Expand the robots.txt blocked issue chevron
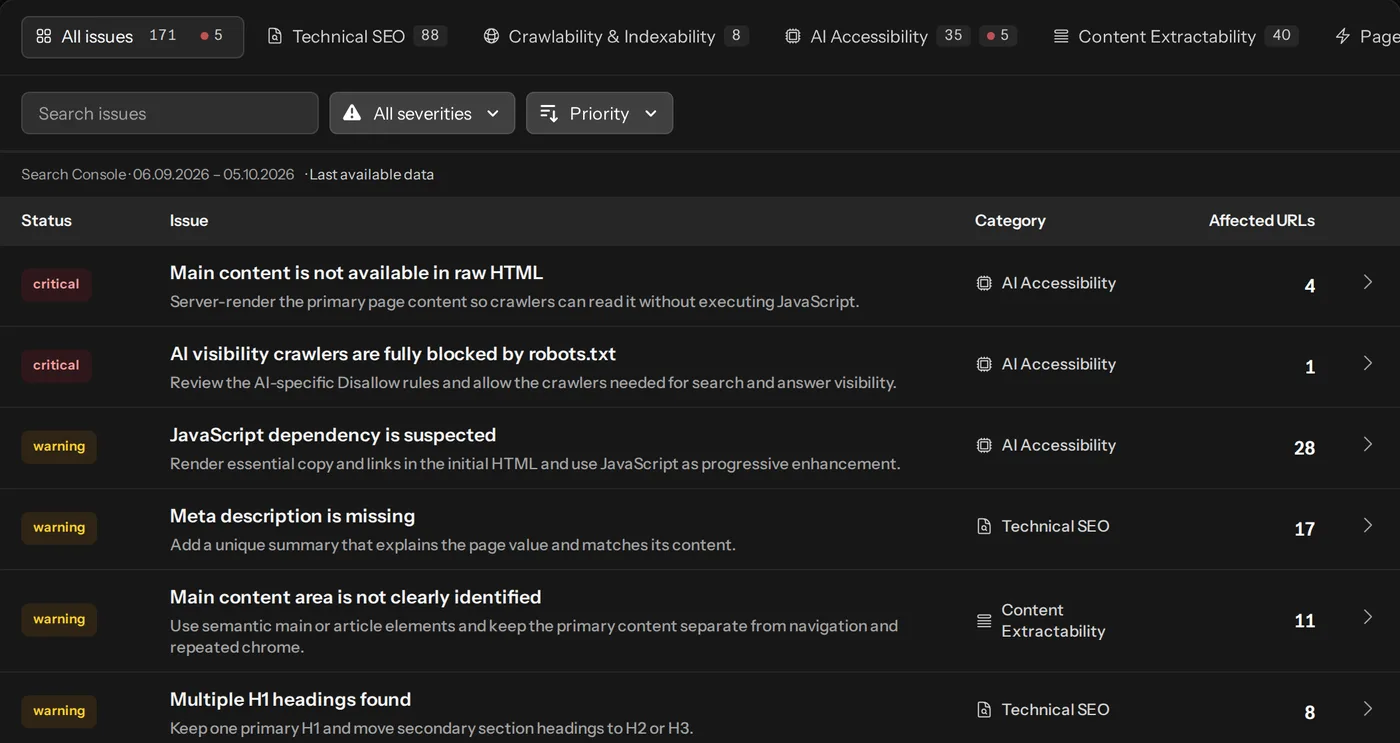Screen dimensions: 1400x743 click(x=1368, y=363)
